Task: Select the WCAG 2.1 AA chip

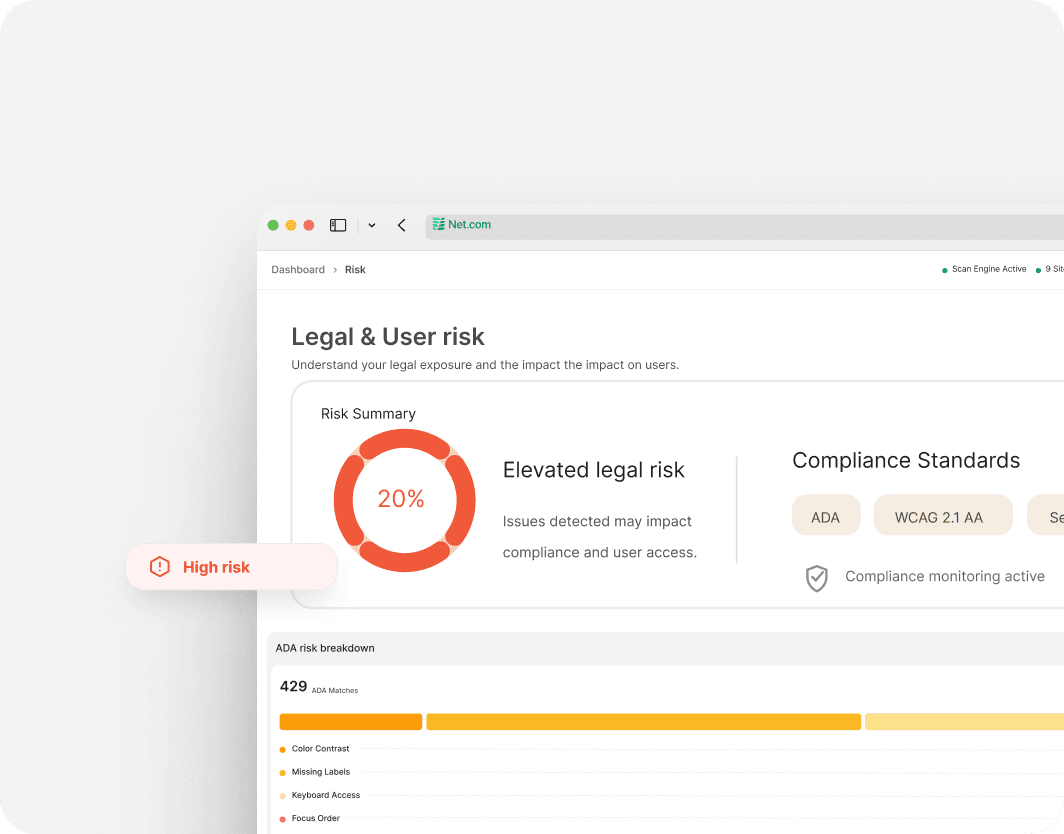Action: tap(943, 517)
